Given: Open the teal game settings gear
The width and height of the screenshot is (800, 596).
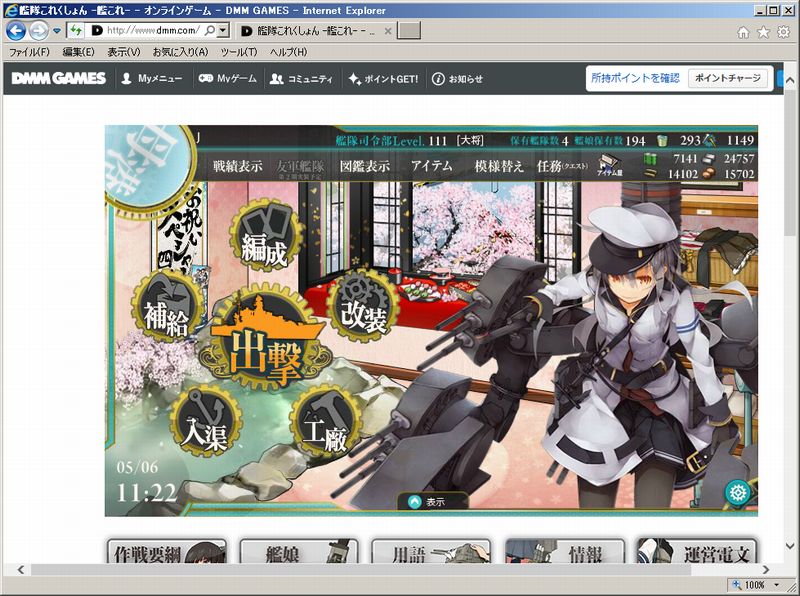Looking at the screenshot, I should point(738,492).
